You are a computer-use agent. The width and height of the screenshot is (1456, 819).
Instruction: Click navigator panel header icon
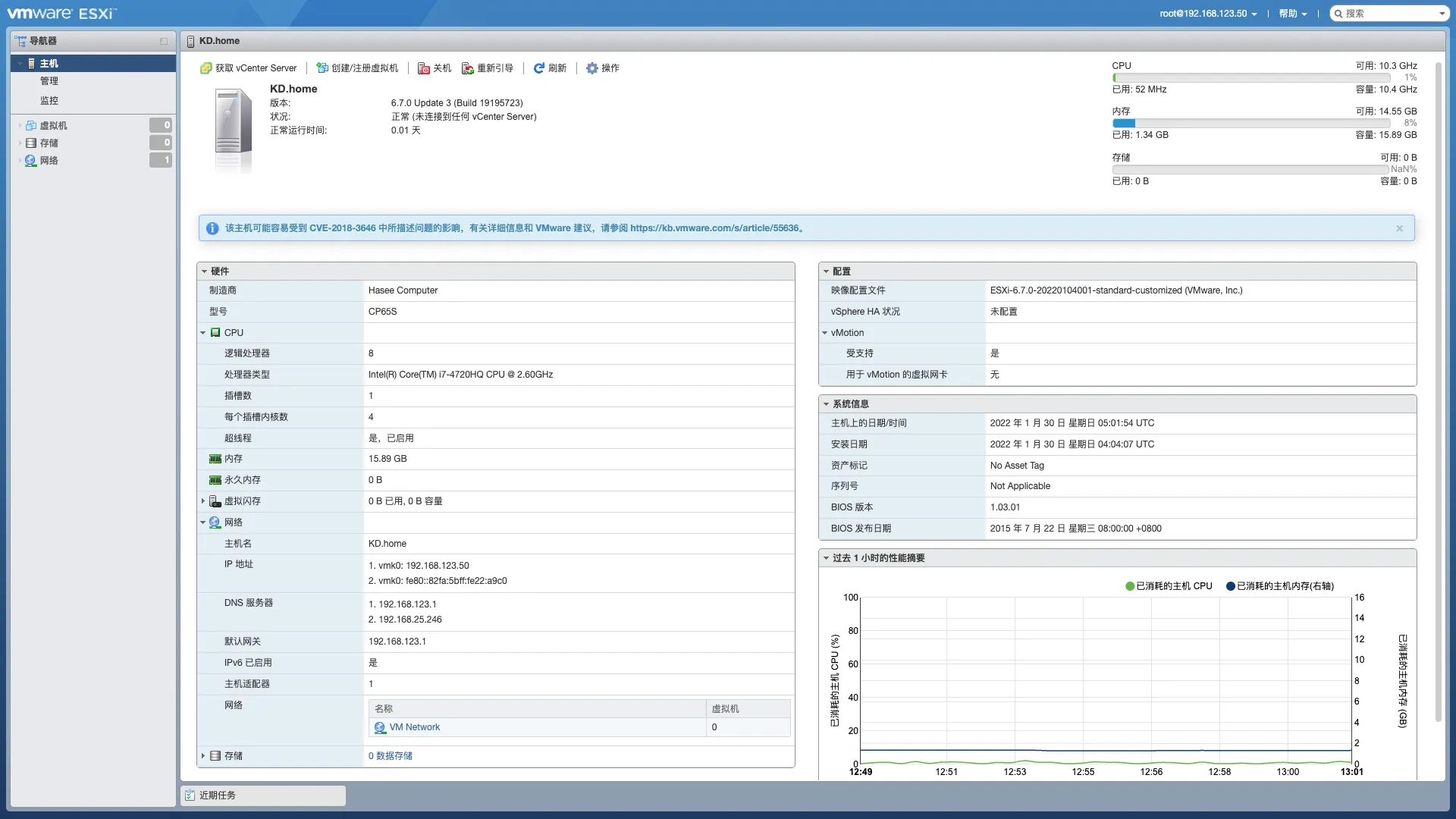tap(20, 41)
